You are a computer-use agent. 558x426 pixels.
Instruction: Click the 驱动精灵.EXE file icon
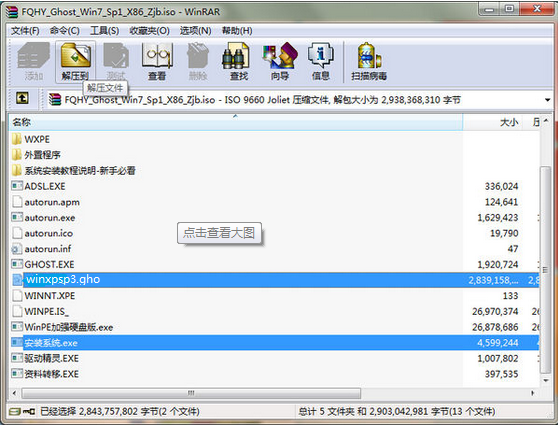tap(17, 358)
